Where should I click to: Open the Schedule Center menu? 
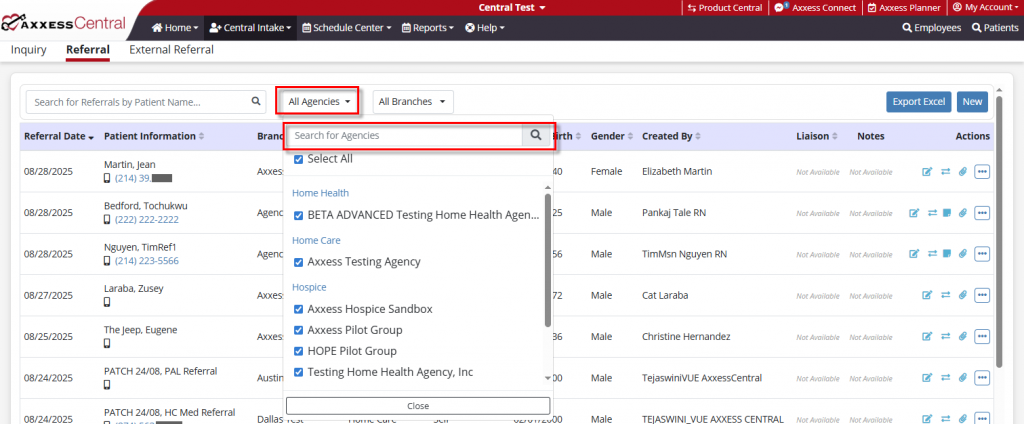tap(347, 28)
